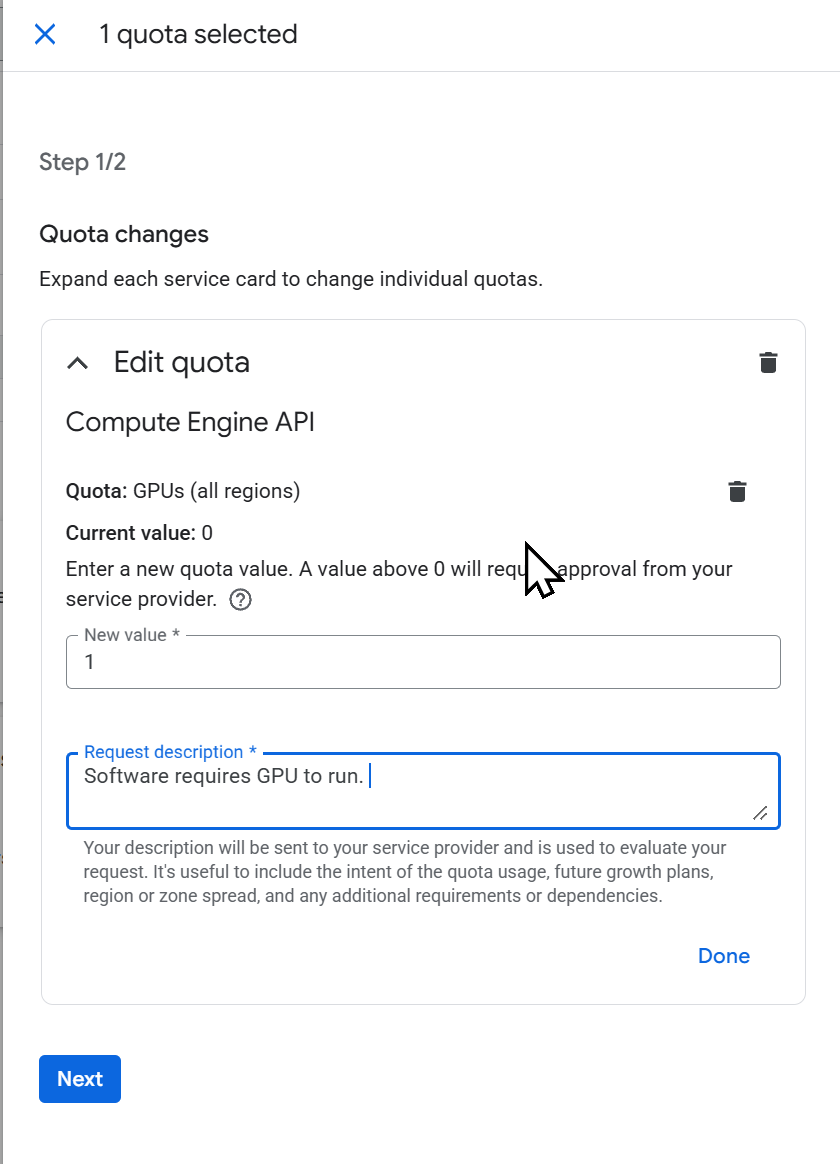The height and width of the screenshot is (1164, 840).
Task: Click the Current value: 0 text
Action: coord(139,532)
